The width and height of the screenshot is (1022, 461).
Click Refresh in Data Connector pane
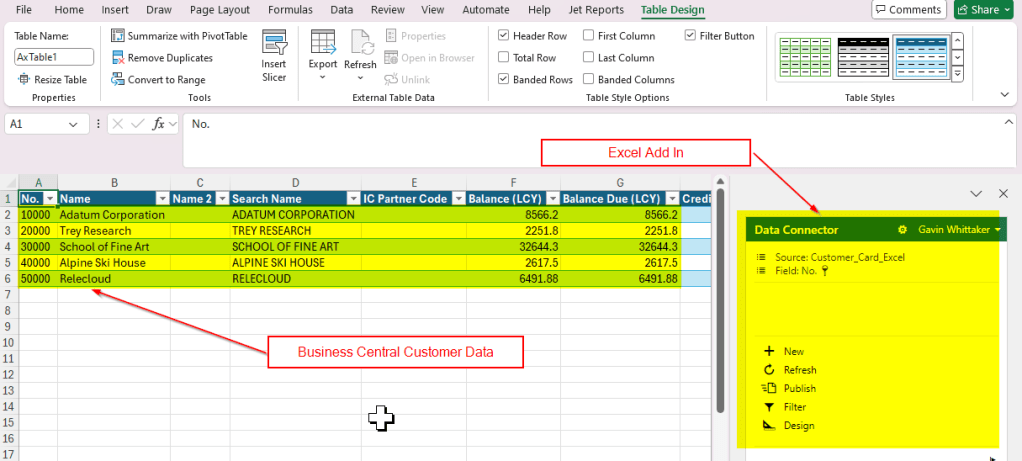pos(799,370)
